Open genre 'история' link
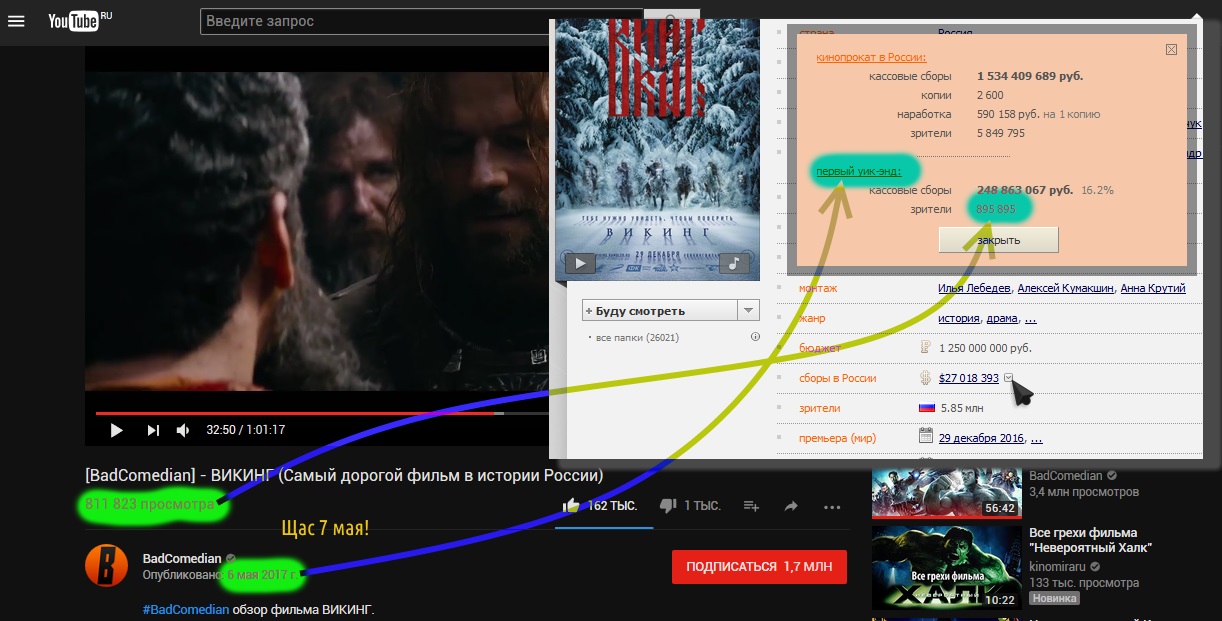Screen dimensions: 1222x621 point(958,318)
